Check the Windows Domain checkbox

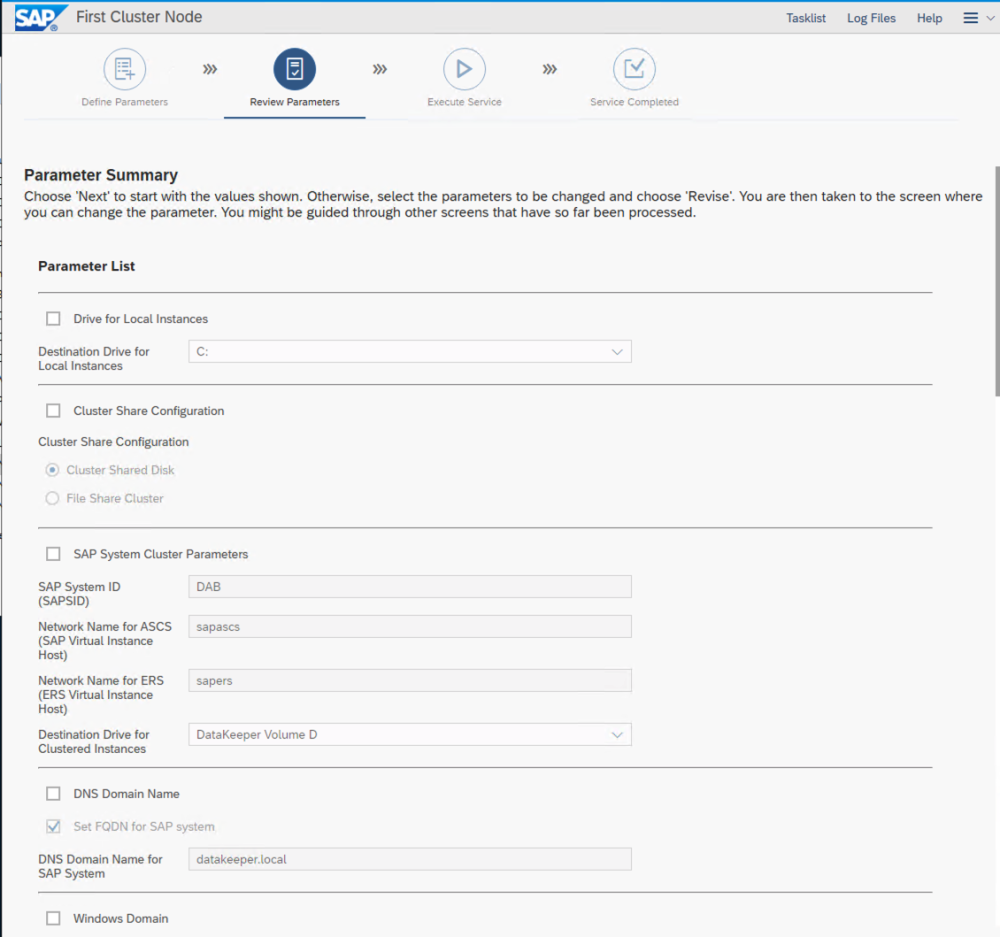pos(54,919)
